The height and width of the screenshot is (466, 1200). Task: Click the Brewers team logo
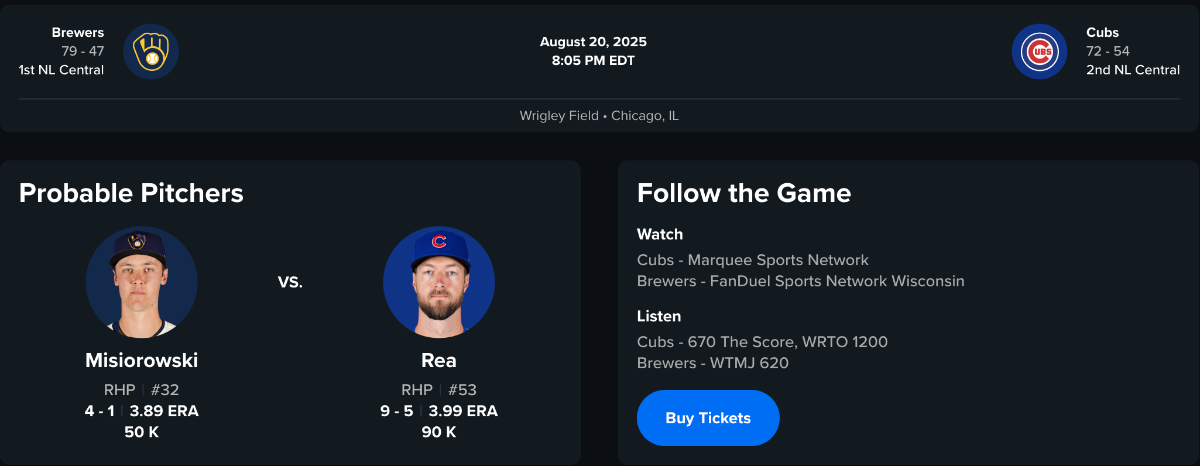coord(151,52)
